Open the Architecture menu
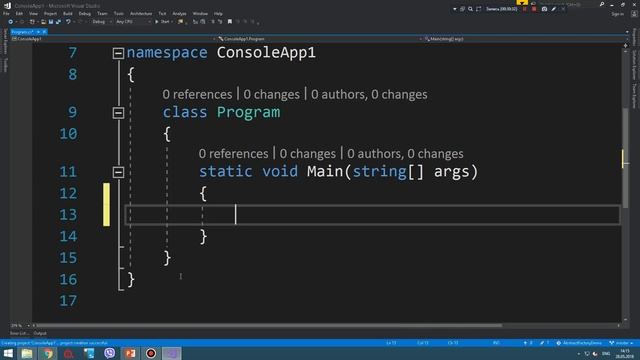This screenshot has width=640, height=360. click(x=141, y=13)
